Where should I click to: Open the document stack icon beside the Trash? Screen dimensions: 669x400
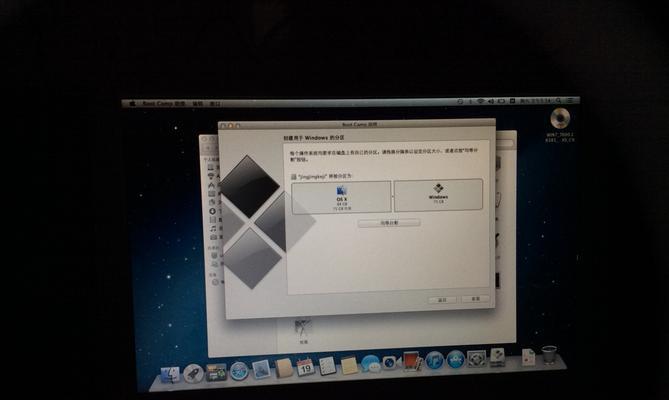point(528,357)
